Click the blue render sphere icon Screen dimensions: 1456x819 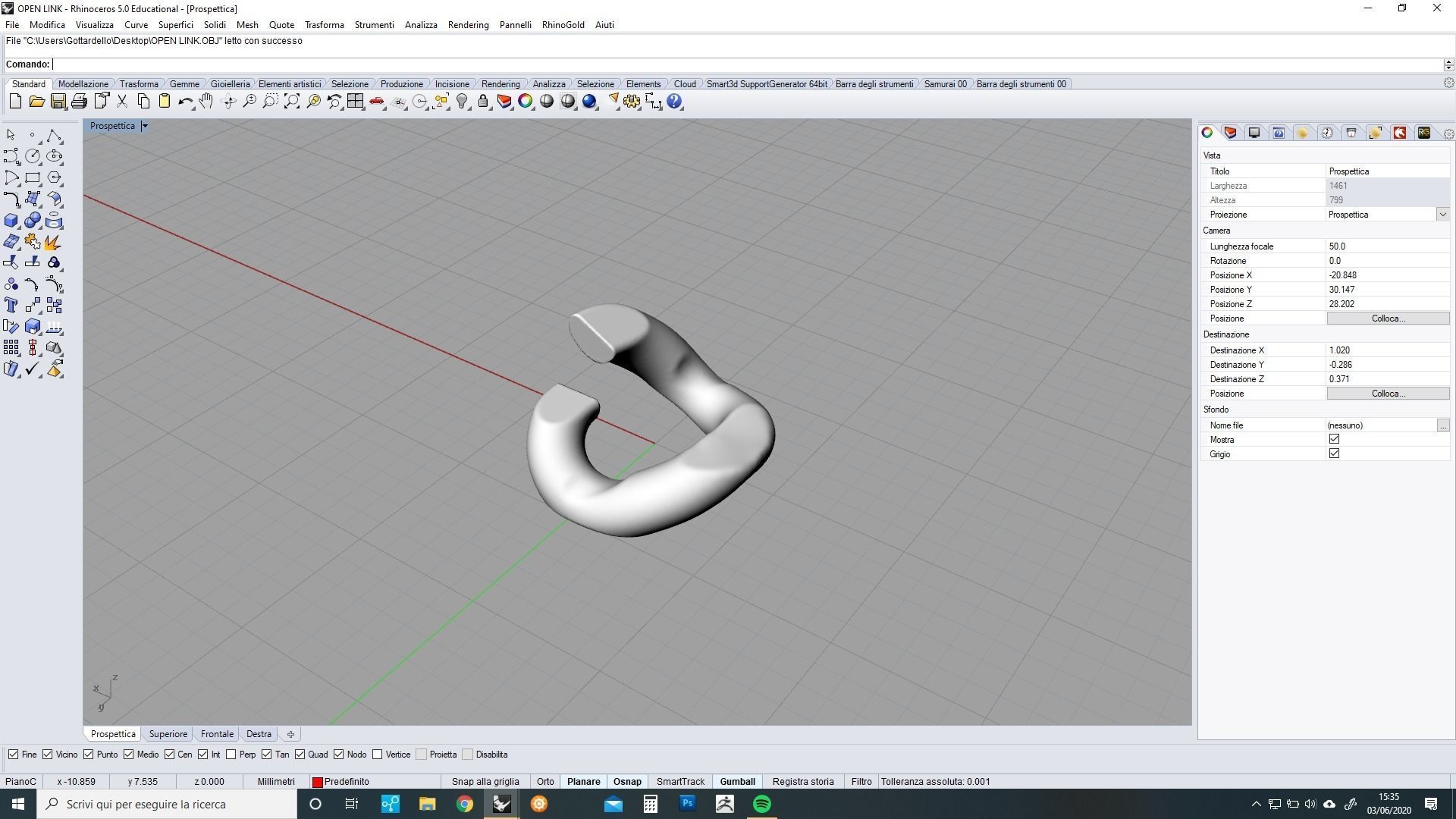(589, 102)
